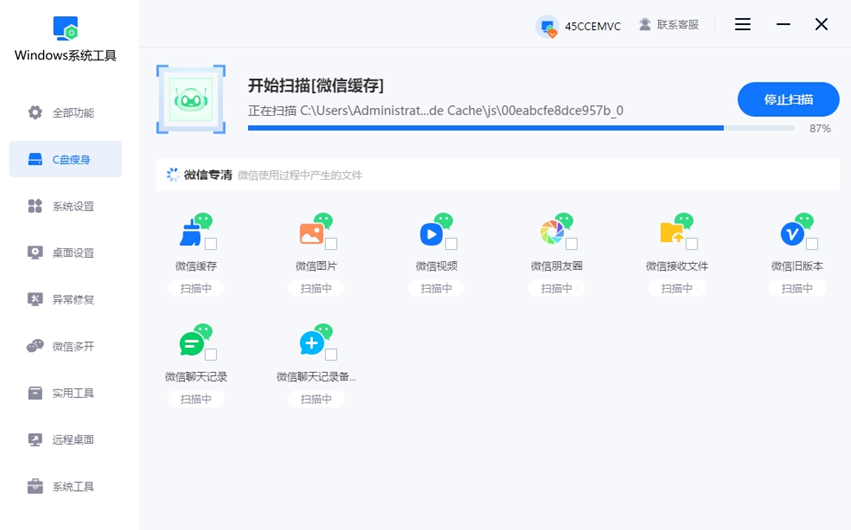
Task: Click the spinning loader icon by 微信专清
Action: (x=173, y=174)
